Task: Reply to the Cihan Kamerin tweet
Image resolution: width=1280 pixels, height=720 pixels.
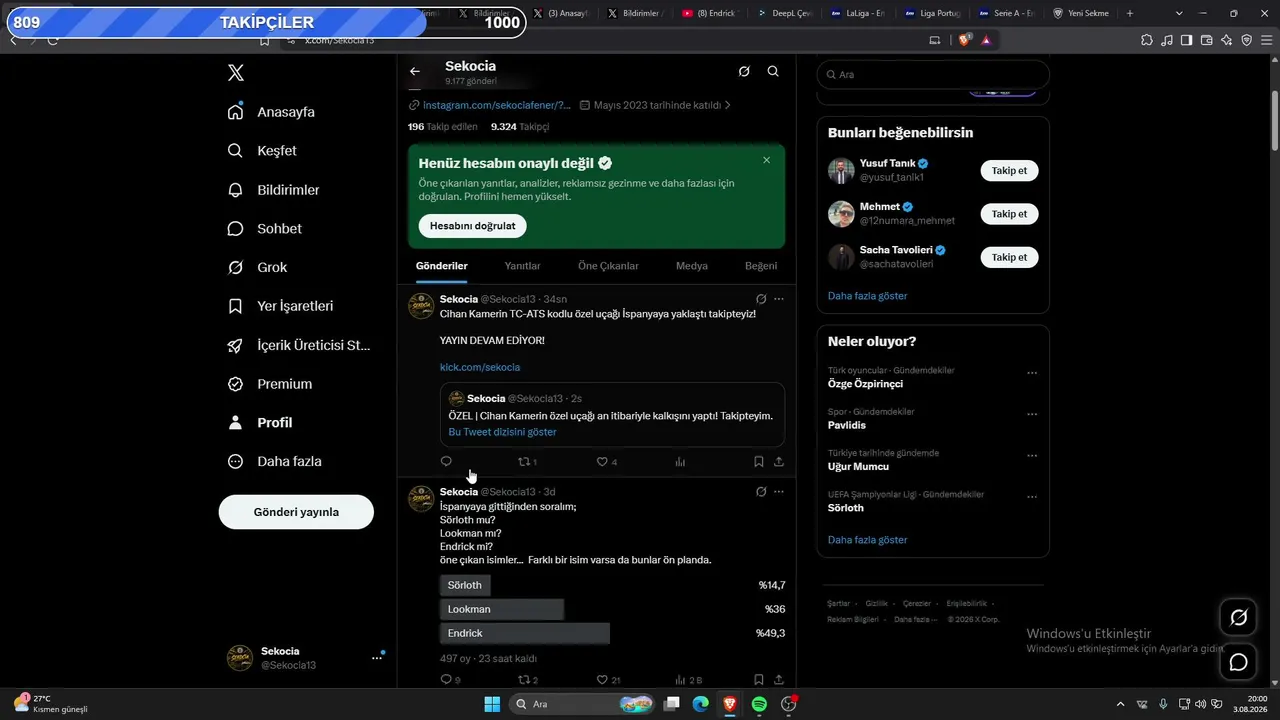Action: (x=446, y=462)
